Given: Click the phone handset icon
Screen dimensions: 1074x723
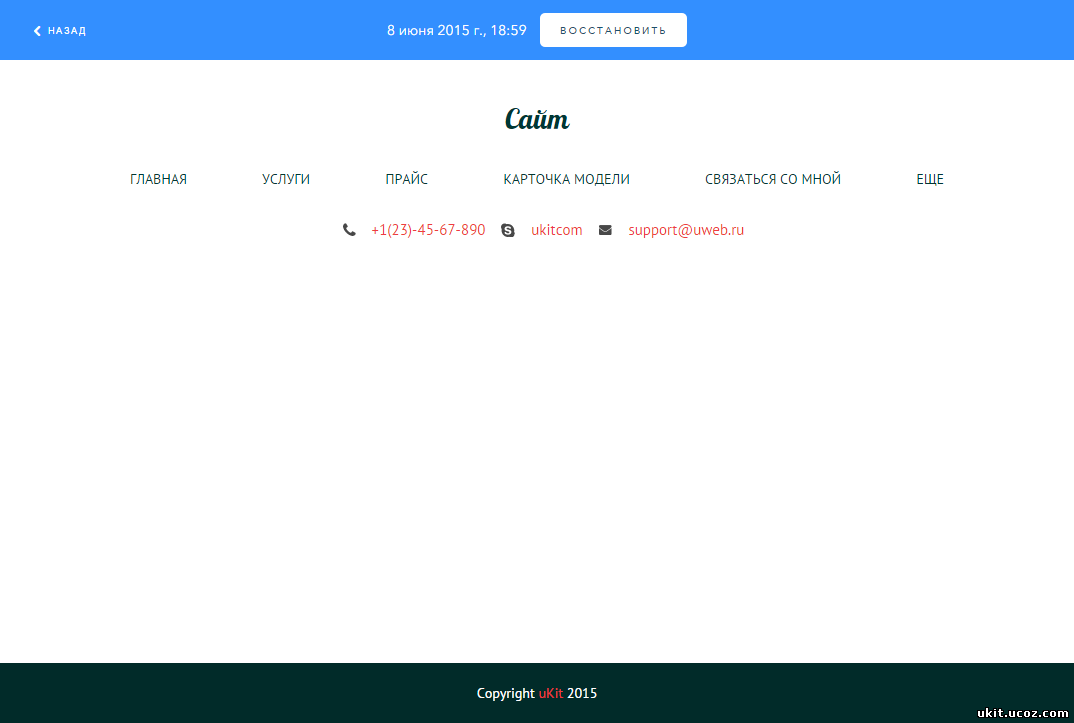Looking at the screenshot, I should click(x=349, y=230).
